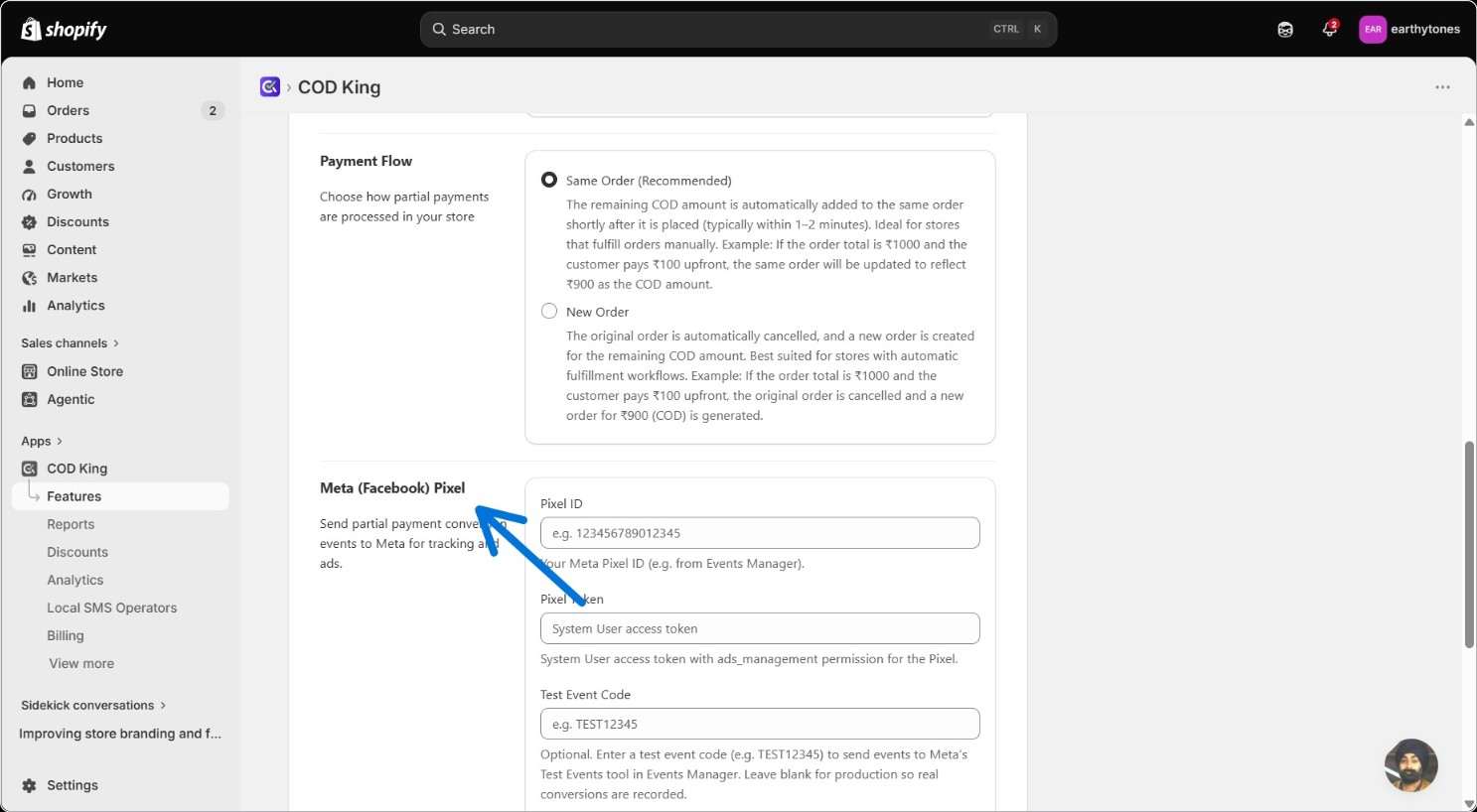Click View more in app submenu
This screenshot has width=1477, height=812.
click(81, 664)
